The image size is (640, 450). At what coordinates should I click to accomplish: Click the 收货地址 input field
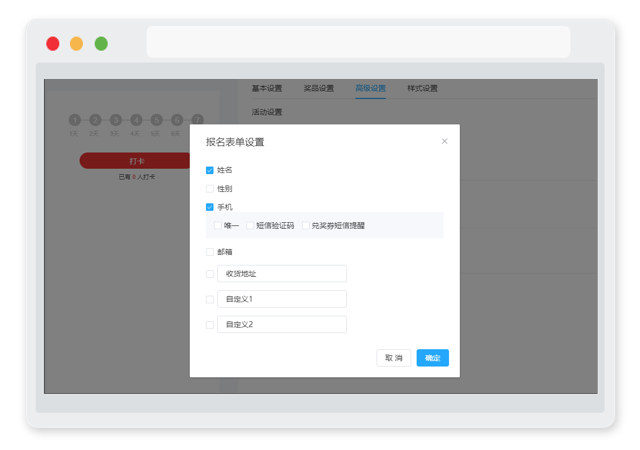point(282,274)
